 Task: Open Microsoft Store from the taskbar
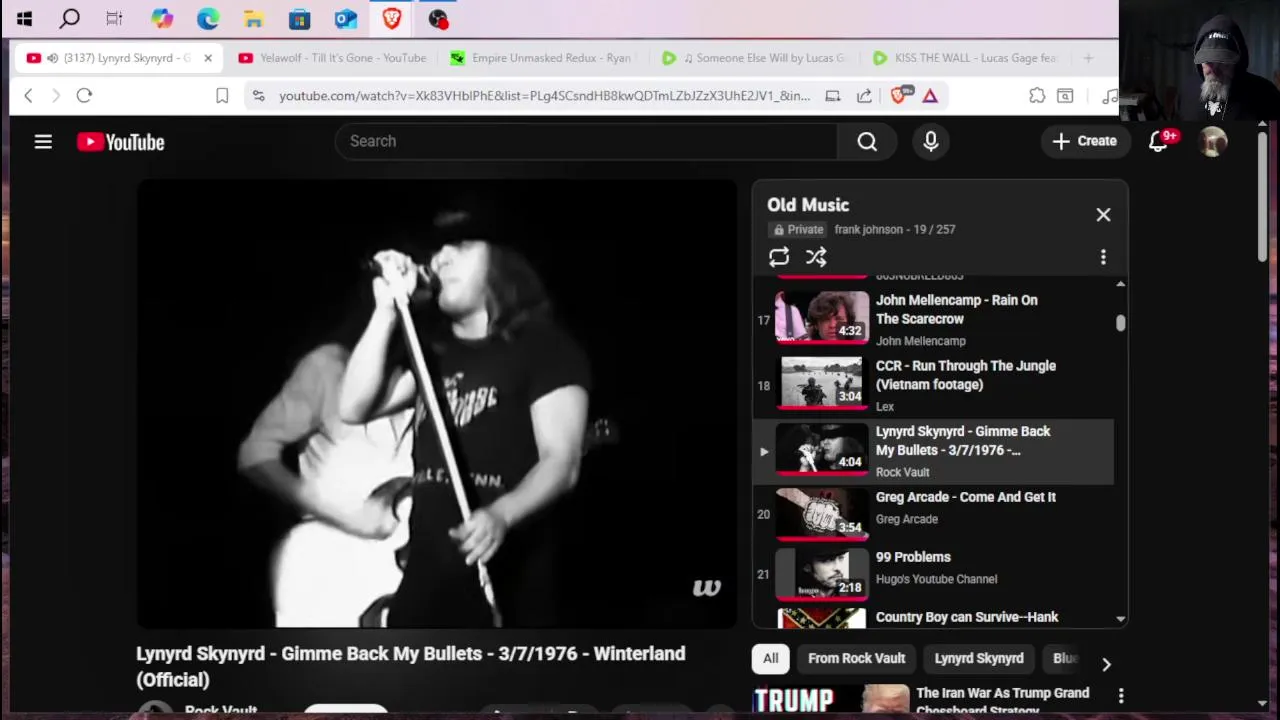point(299,18)
